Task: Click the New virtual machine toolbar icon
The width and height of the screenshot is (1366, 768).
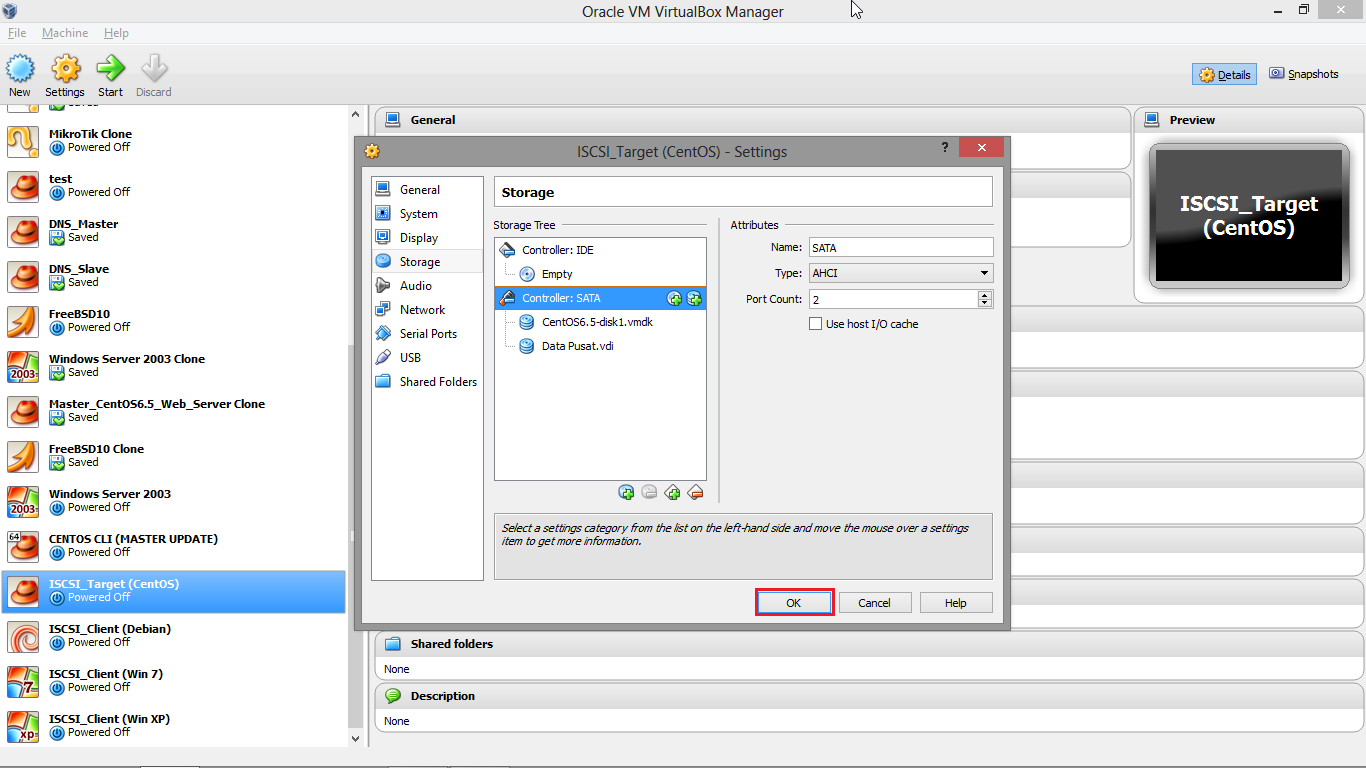Action: [x=20, y=69]
